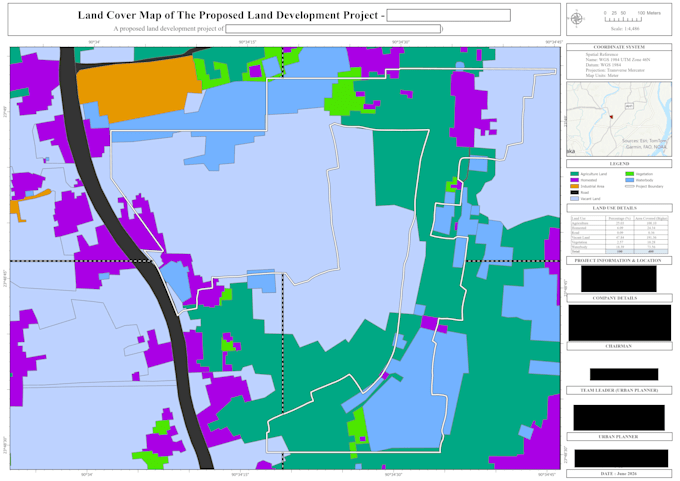The width and height of the screenshot is (680, 481).
Task: Click the "Vacant Land" legend label
Action: (590, 199)
